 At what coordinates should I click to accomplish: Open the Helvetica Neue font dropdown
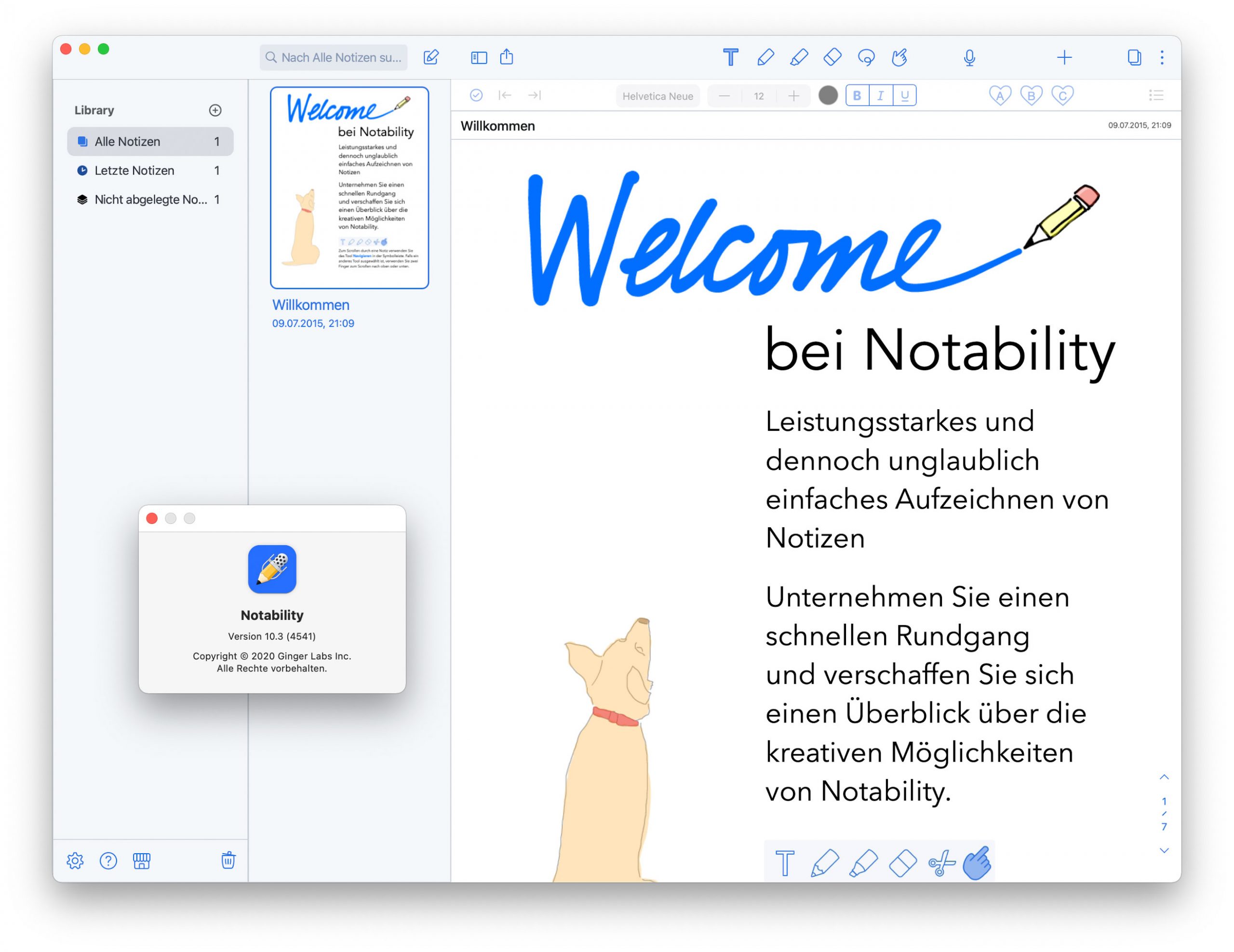coord(657,96)
